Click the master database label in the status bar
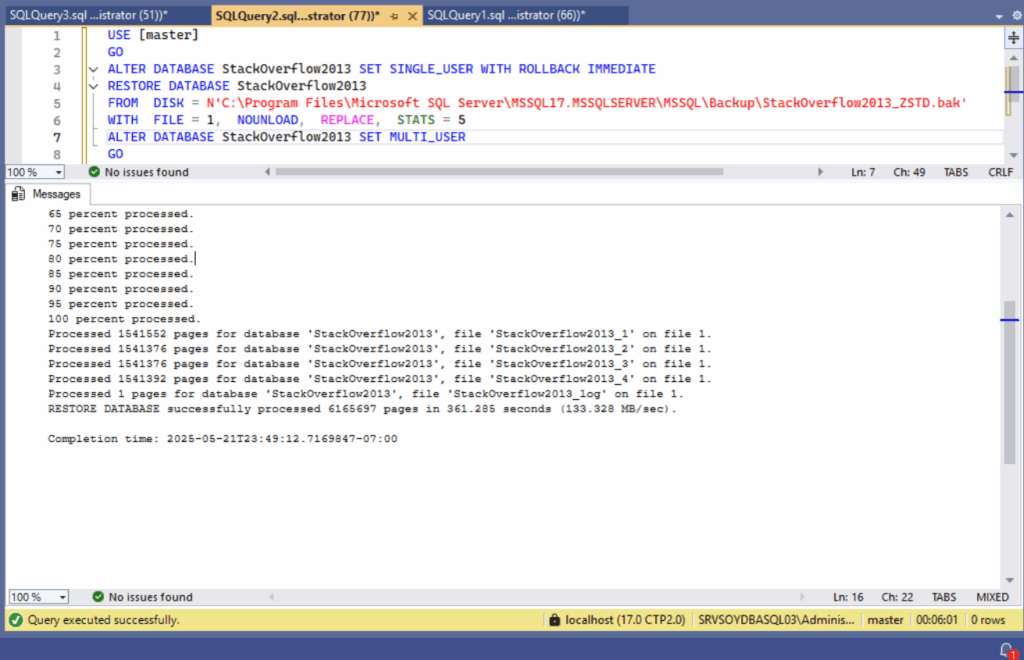This screenshot has width=1024, height=660. [x=884, y=620]
